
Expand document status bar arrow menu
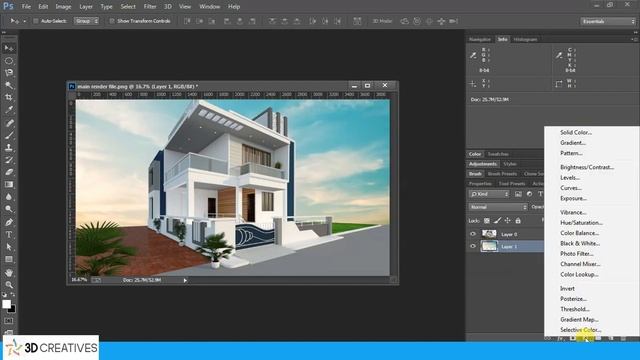[x=185, y=280]
